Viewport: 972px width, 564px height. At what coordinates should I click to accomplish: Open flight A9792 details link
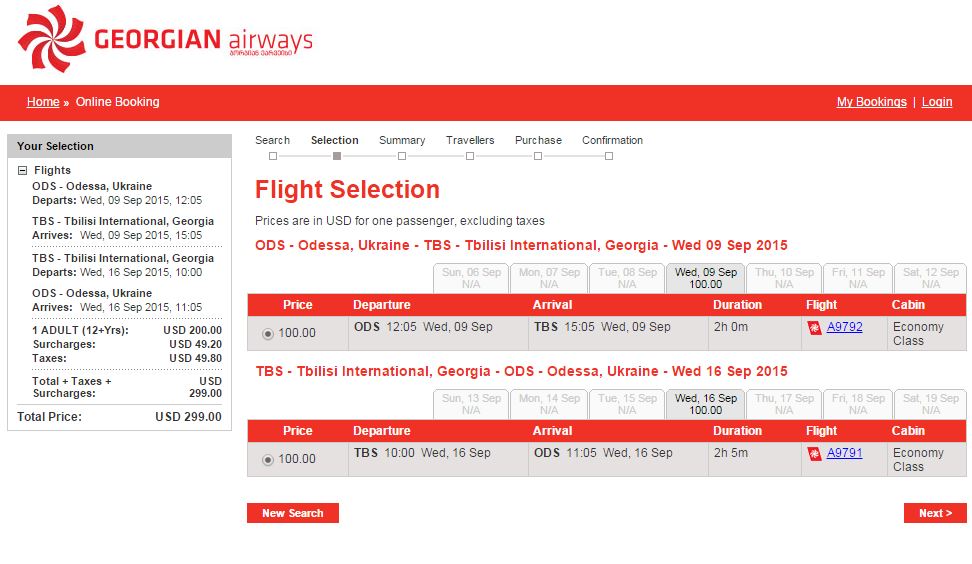pyautogui.click(x=844, y=327)
